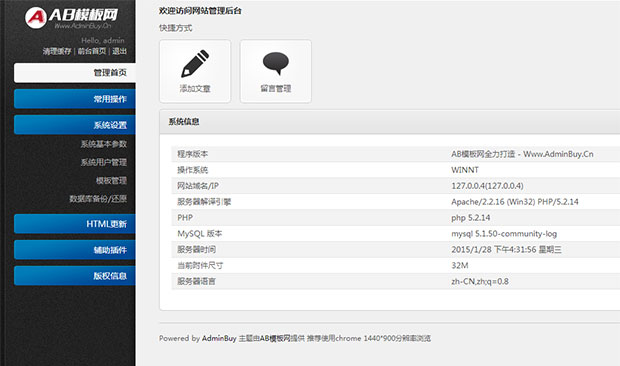Image resolution: width=620 pixels, height=366 pixels.
Task: Select the 服务器时间 row label
Action: (x=196, y=249)
